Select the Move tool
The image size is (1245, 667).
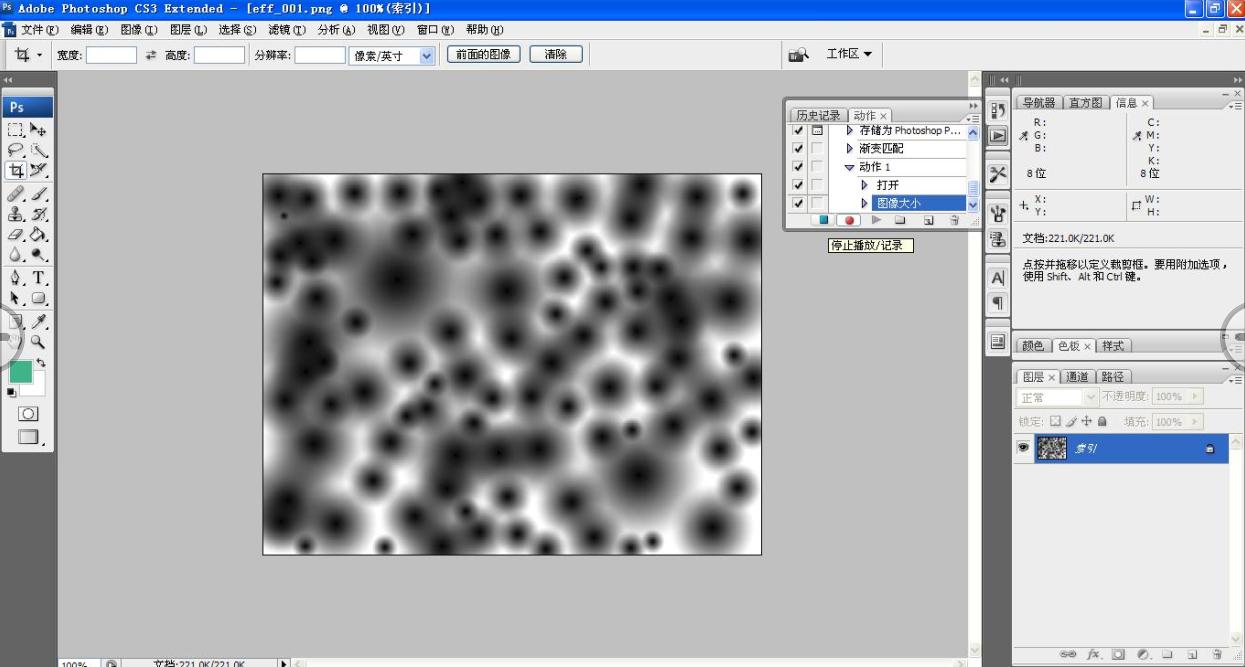pyautogui.click(x=38, y=129)
